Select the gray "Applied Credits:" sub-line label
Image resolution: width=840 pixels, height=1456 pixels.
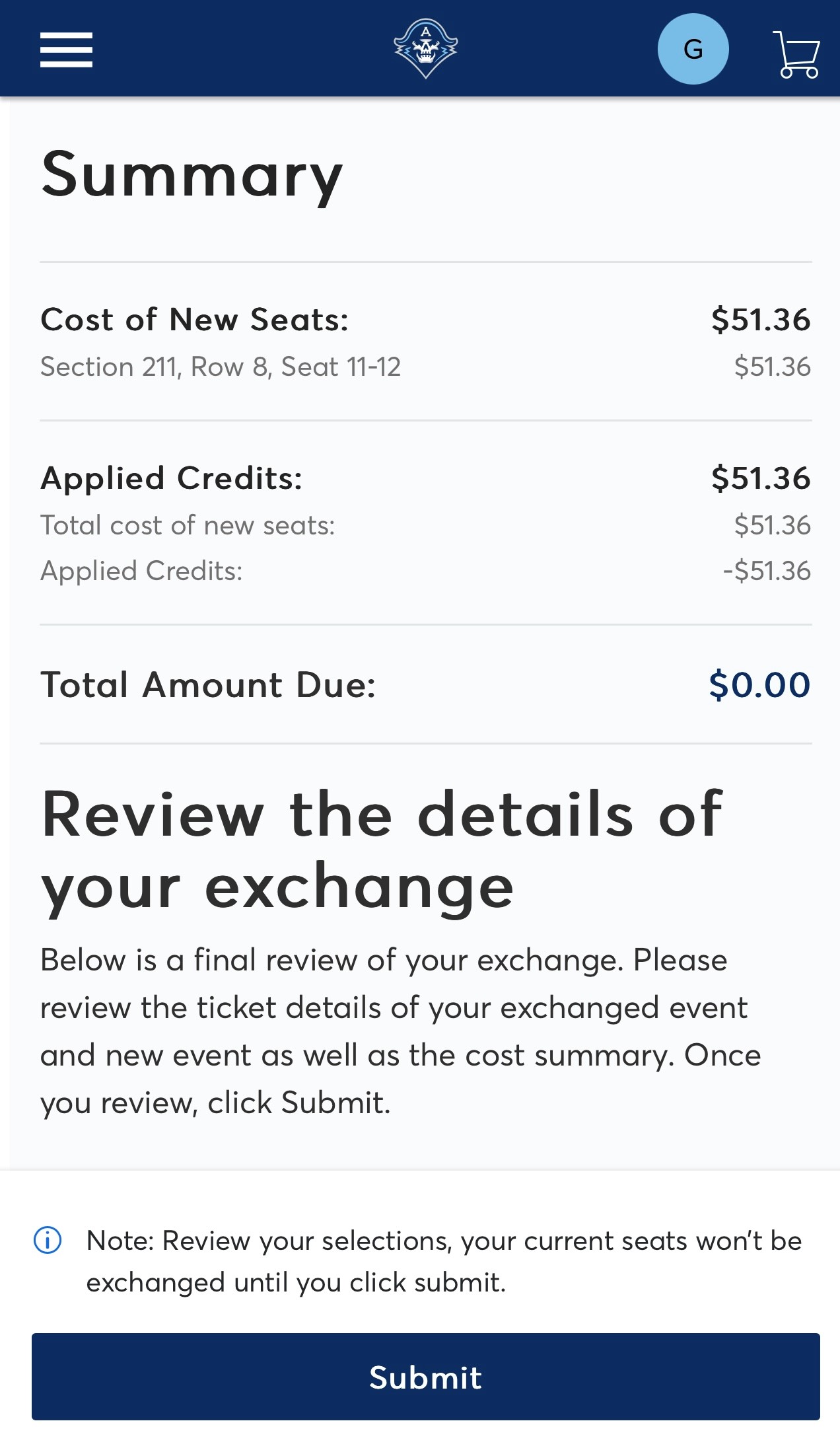pyautogui.click(x=141, y=571)
